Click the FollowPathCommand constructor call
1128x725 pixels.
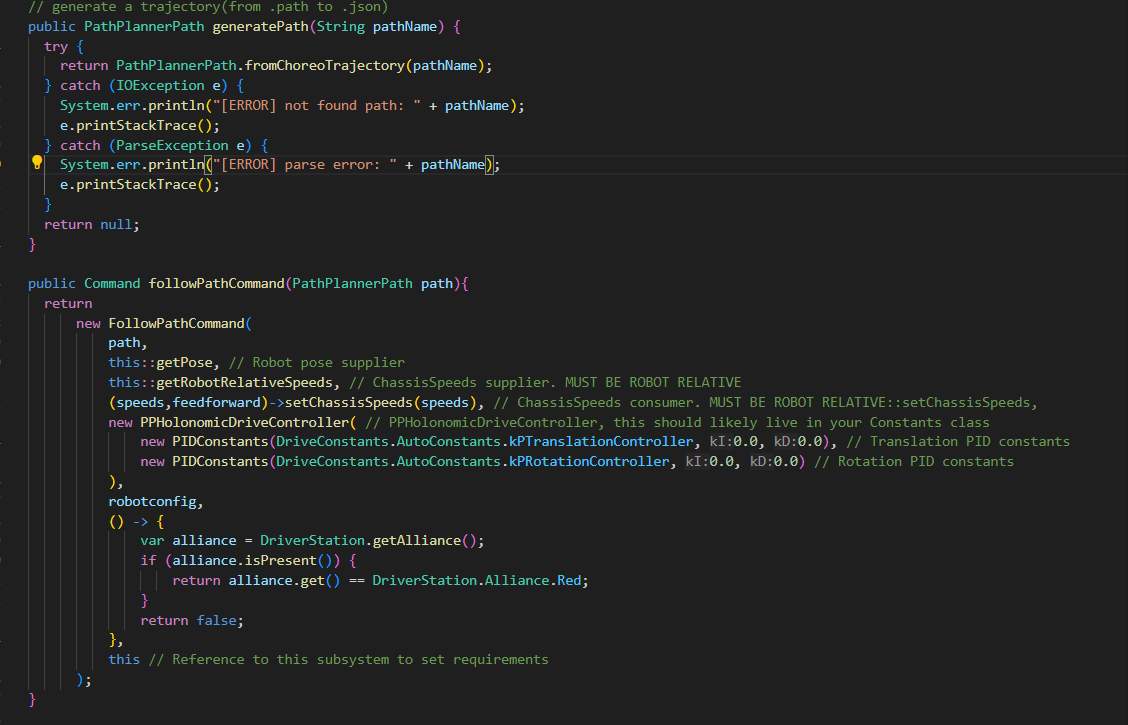[176, 324]
